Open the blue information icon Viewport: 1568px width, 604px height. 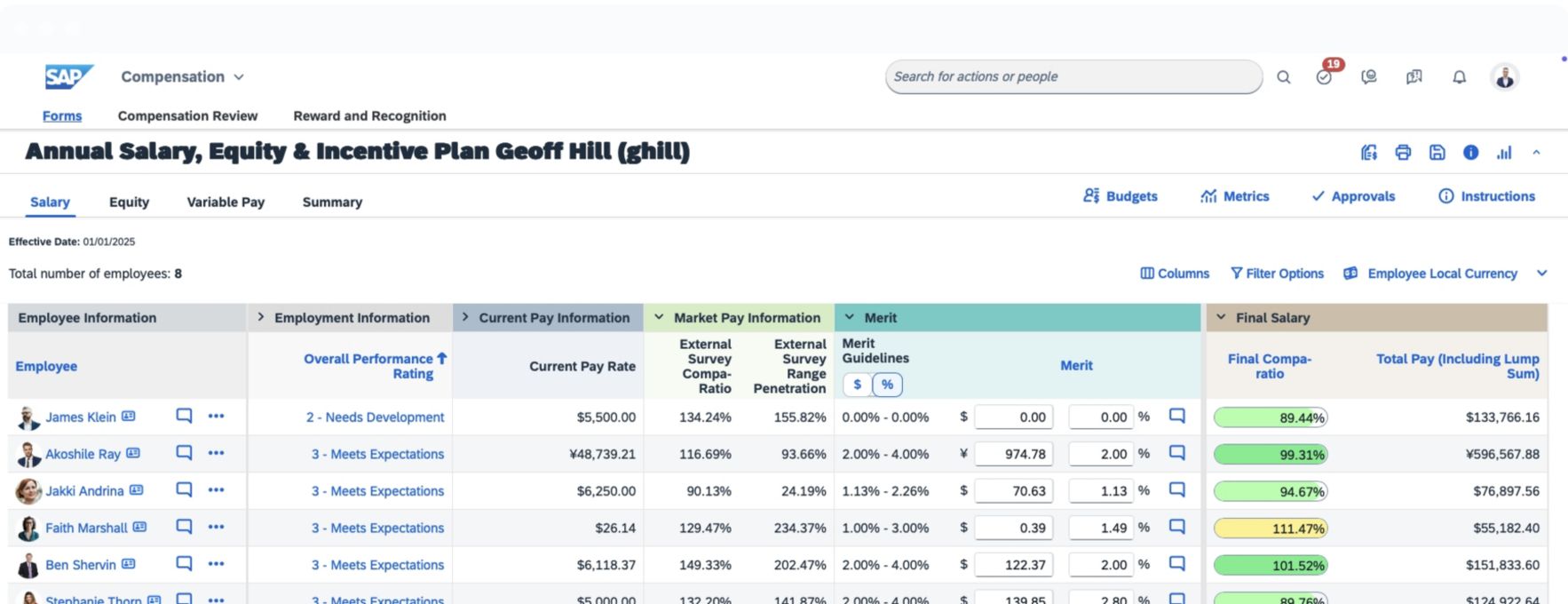pos(1470,153)
